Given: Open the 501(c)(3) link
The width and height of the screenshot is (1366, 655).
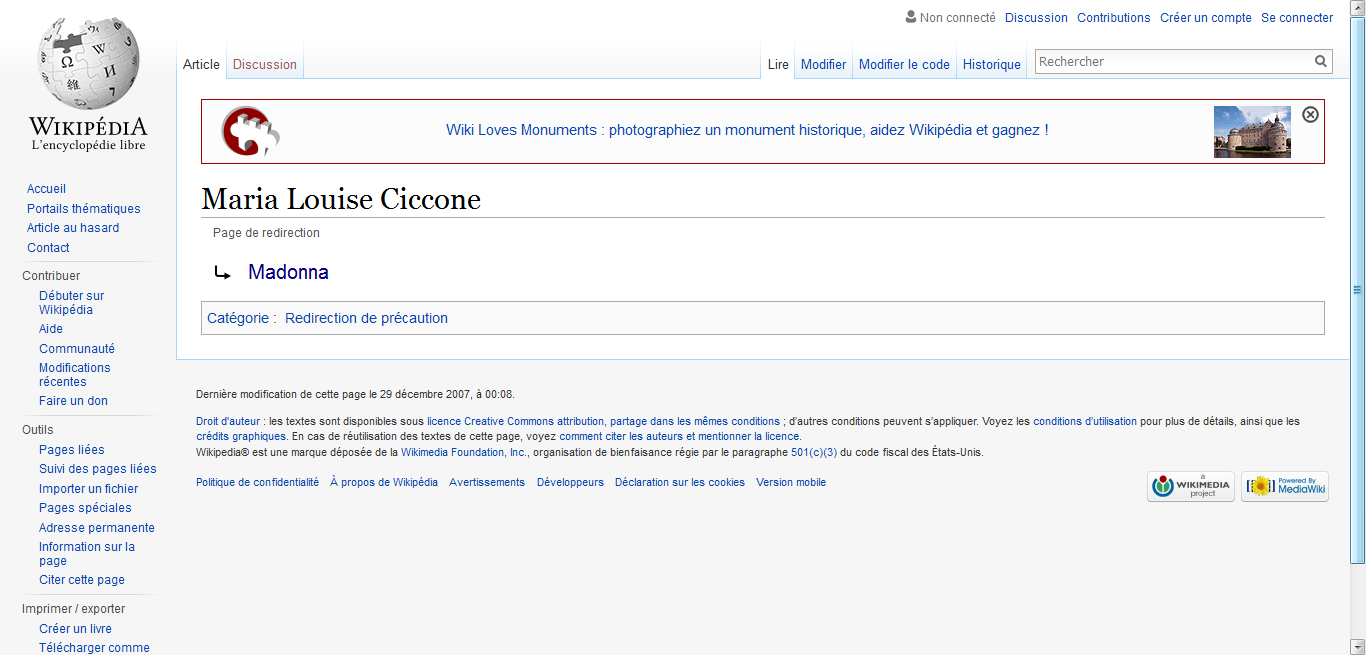Looking at the screenshot, I should click(x=814, y=452).
